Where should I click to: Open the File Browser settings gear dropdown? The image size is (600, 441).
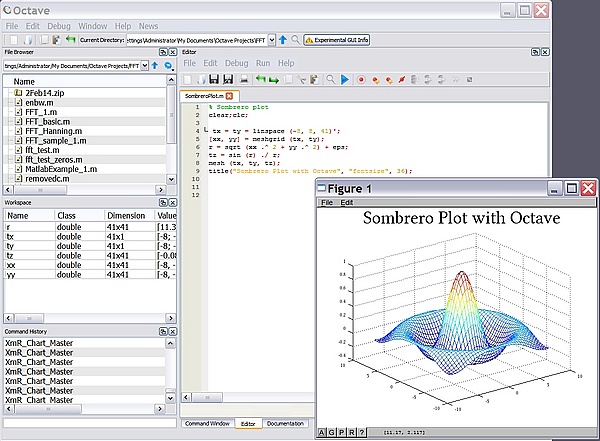pos(169,65)
